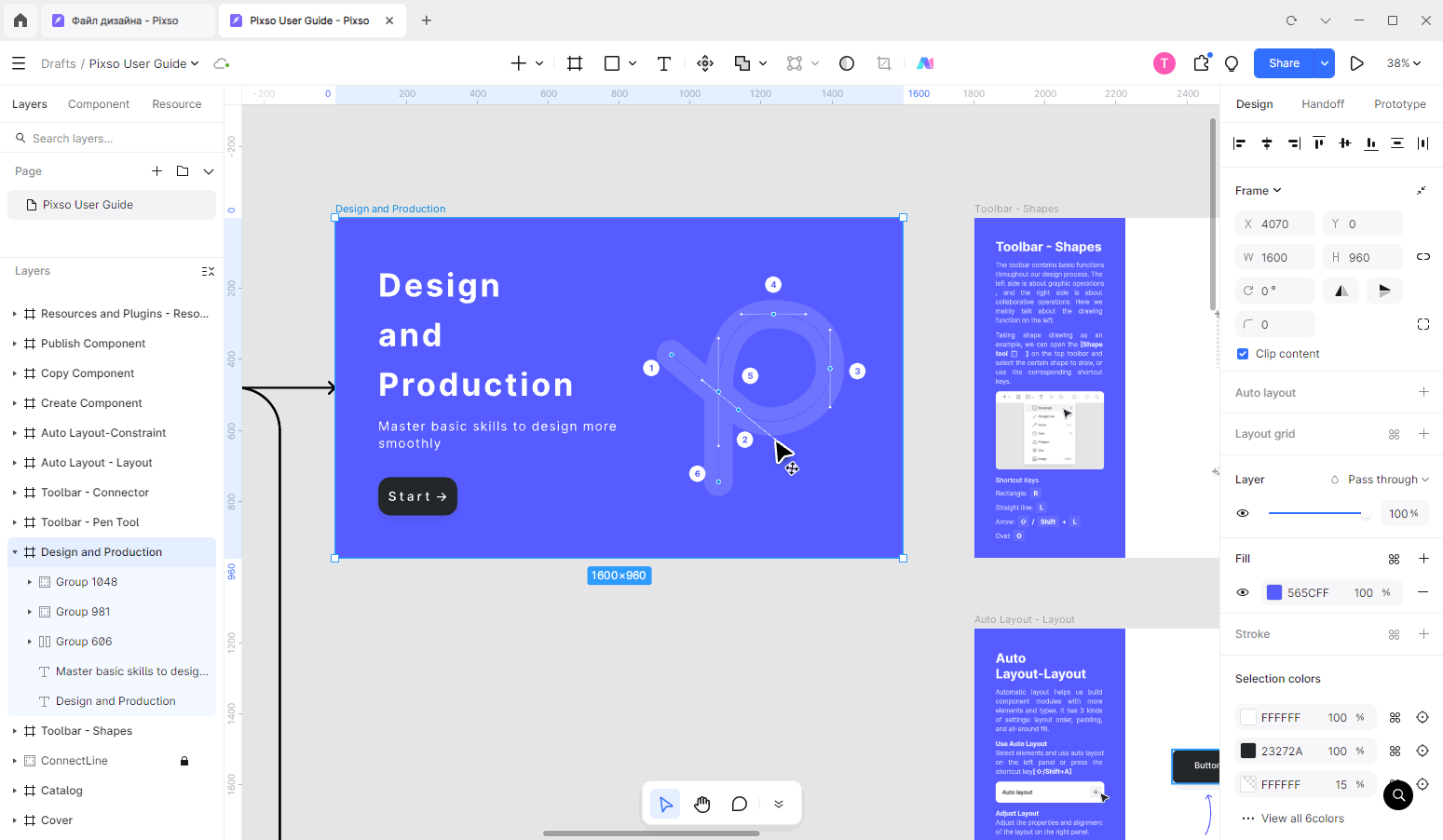The height and width of the screenshot is (840, 1443).
Task: Open the Pixso AI icon
Action: (925, 63)
